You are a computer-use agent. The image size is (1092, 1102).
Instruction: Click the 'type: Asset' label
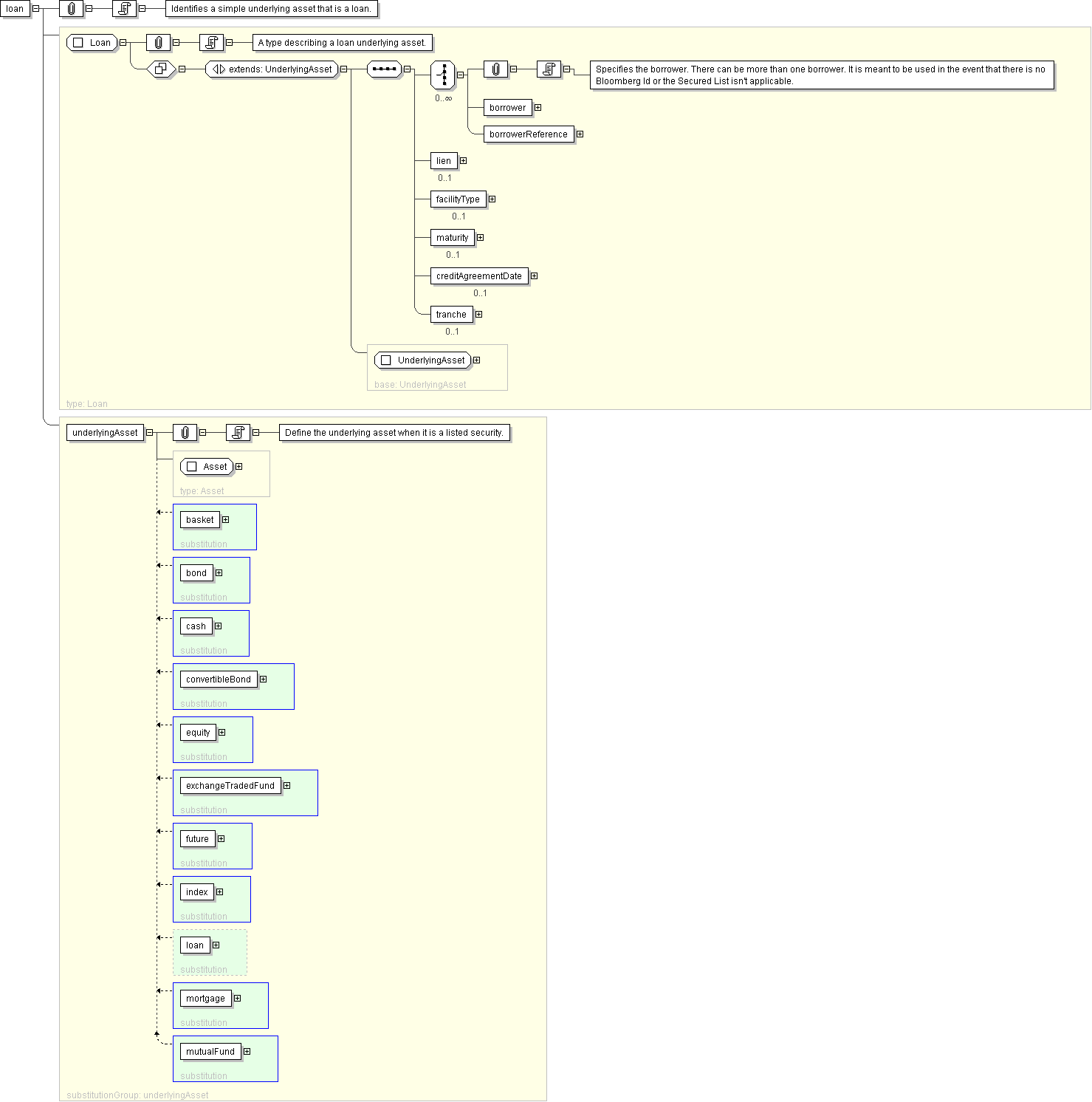pos(202,491)
